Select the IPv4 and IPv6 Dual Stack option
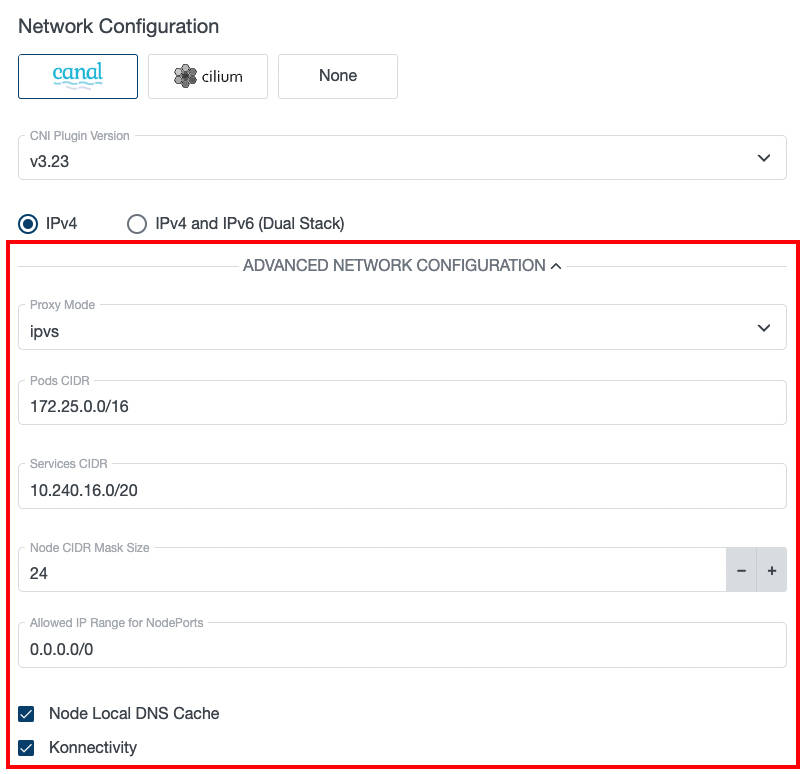The image size is (805, 774). point(137,223)
